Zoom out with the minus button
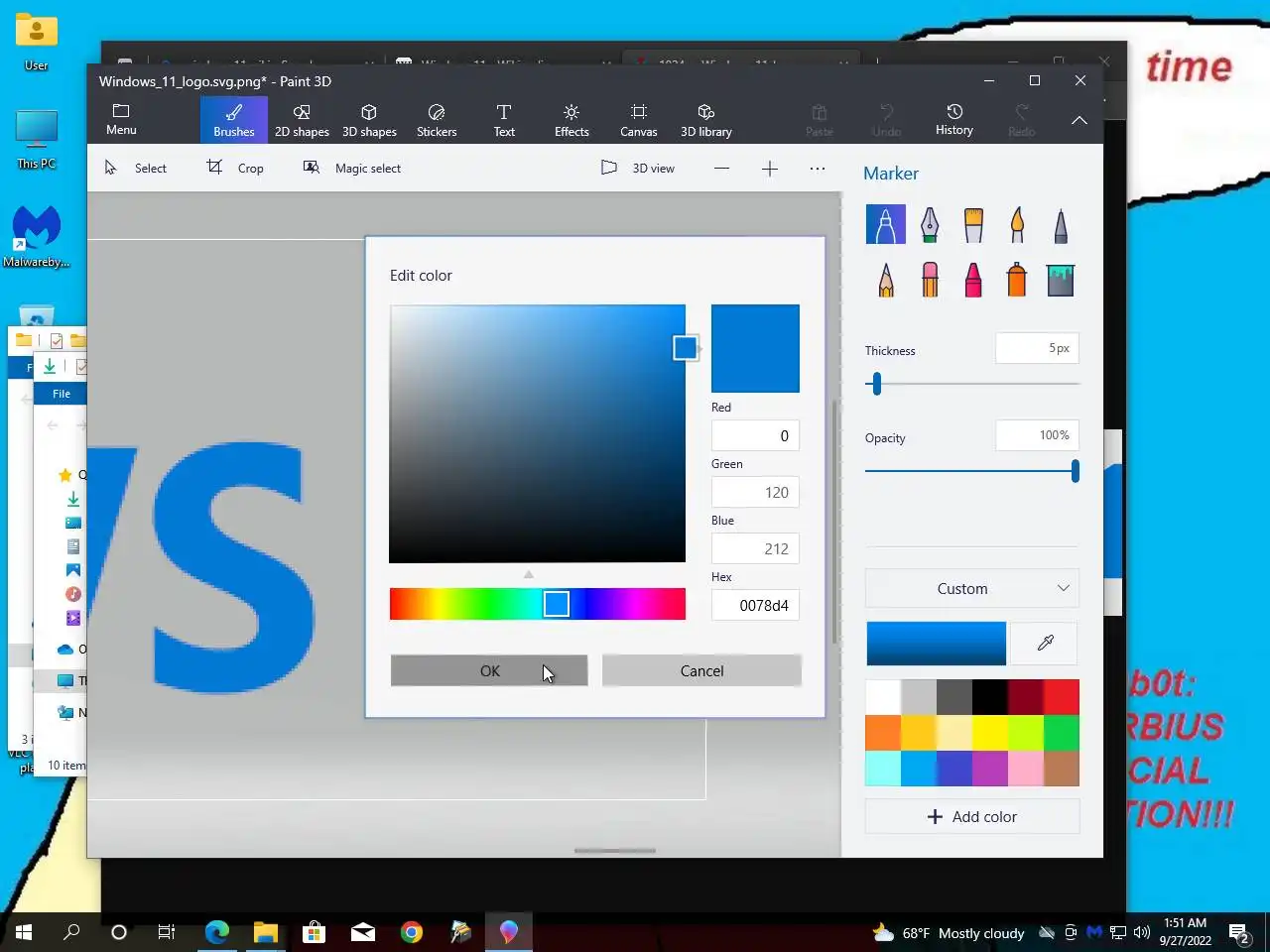The height and width of the screenshot is (952, 1270). click(x=722, y=169)
